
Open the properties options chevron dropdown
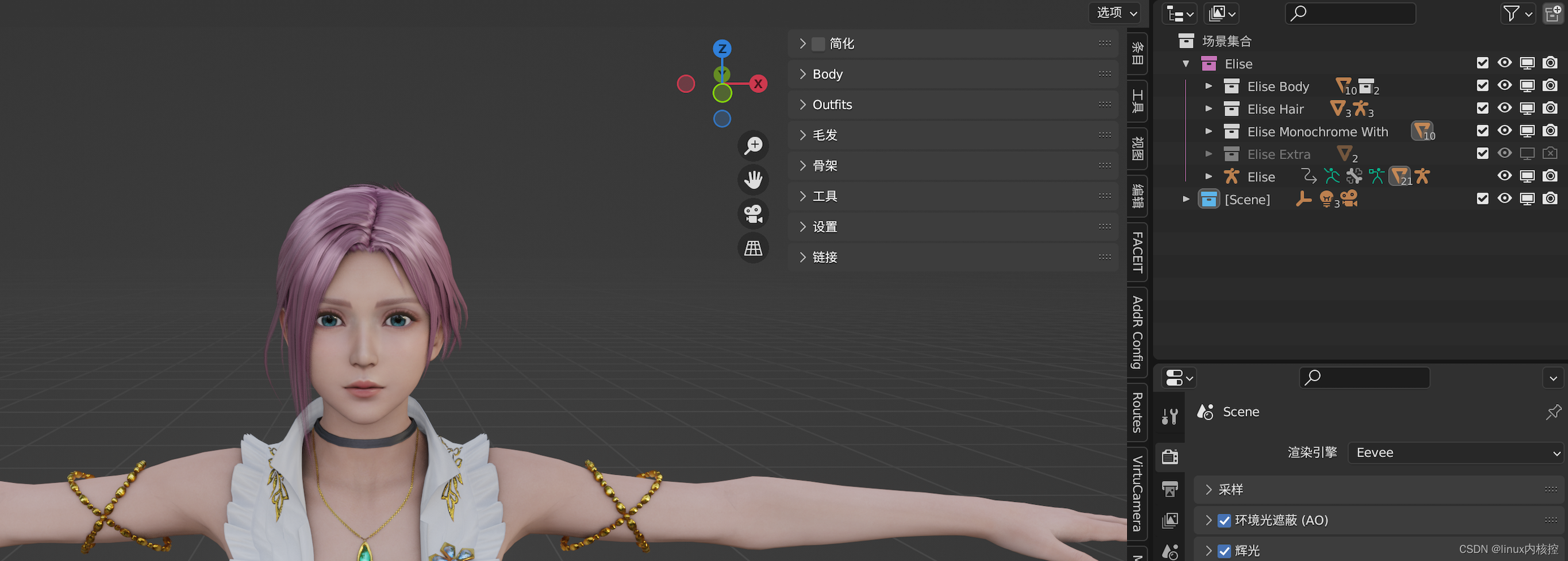(1553, 378)
